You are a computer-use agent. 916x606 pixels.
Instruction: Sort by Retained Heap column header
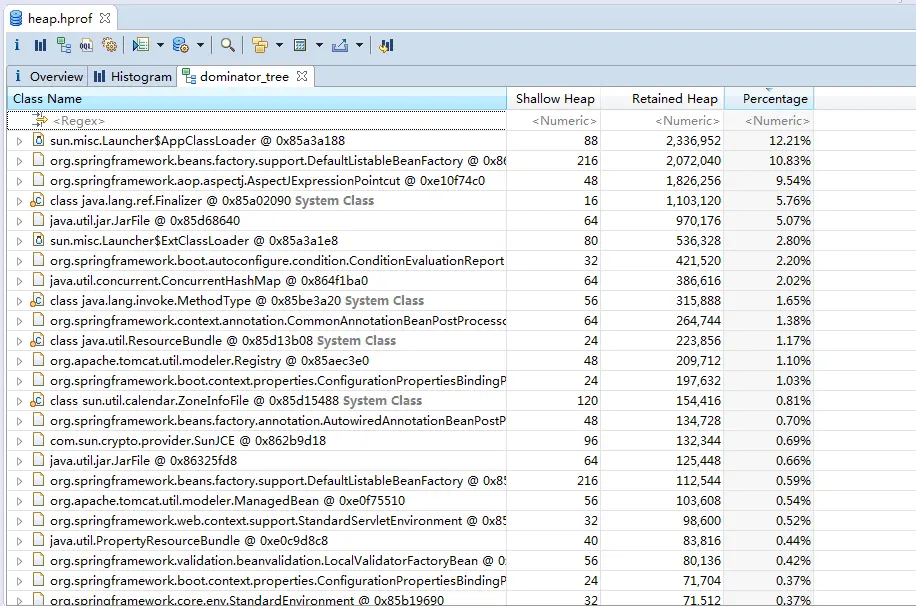[x=662, y=98]
